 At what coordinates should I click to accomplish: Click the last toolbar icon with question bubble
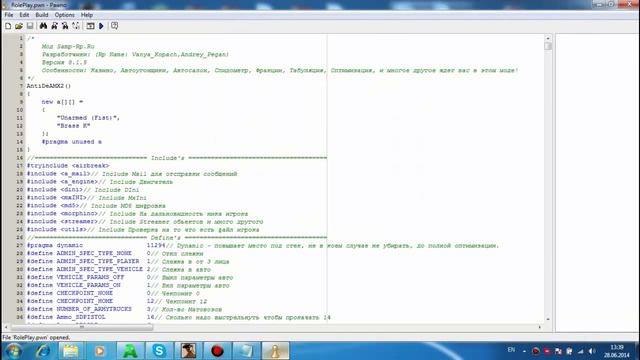(115, 26)
